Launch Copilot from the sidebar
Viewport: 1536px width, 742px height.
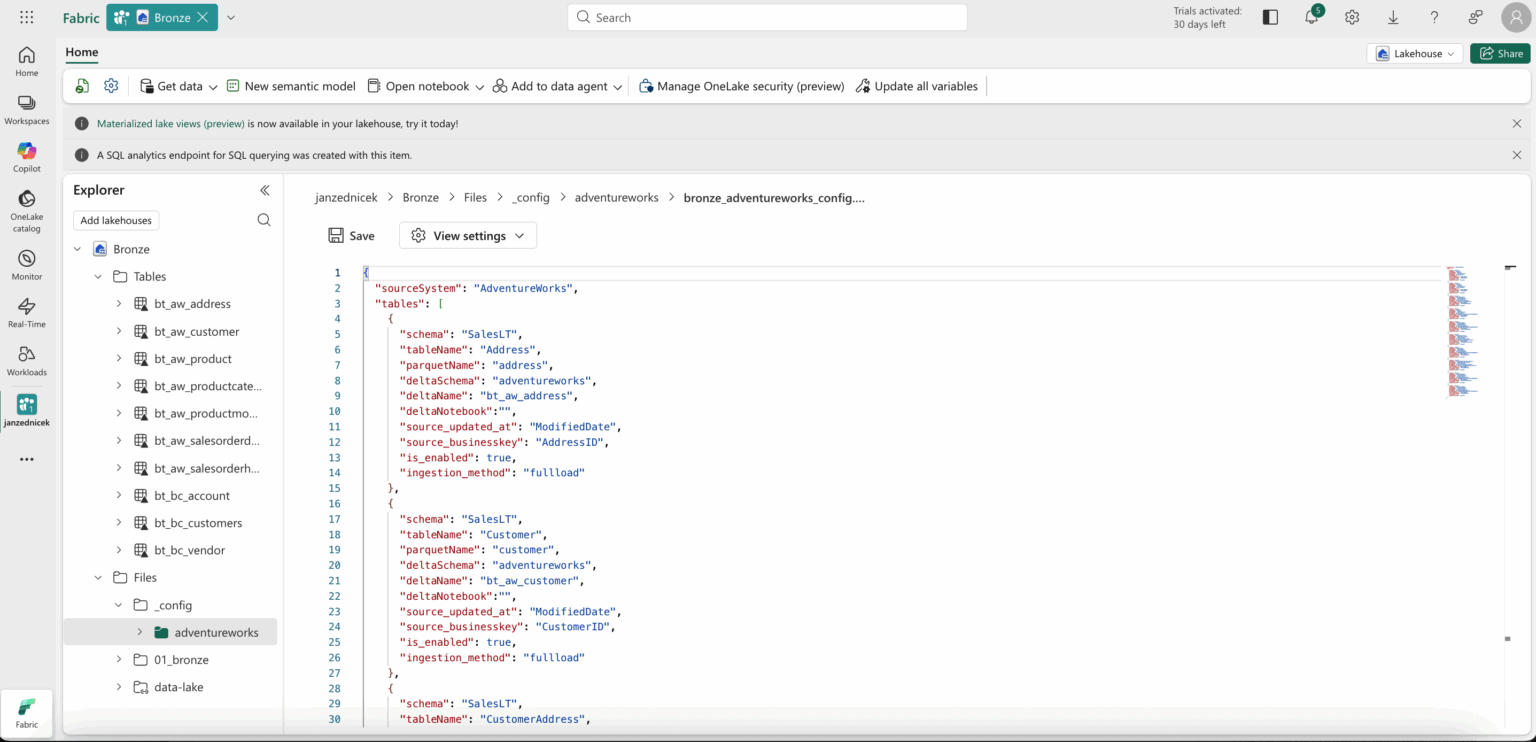coord(27,157)
